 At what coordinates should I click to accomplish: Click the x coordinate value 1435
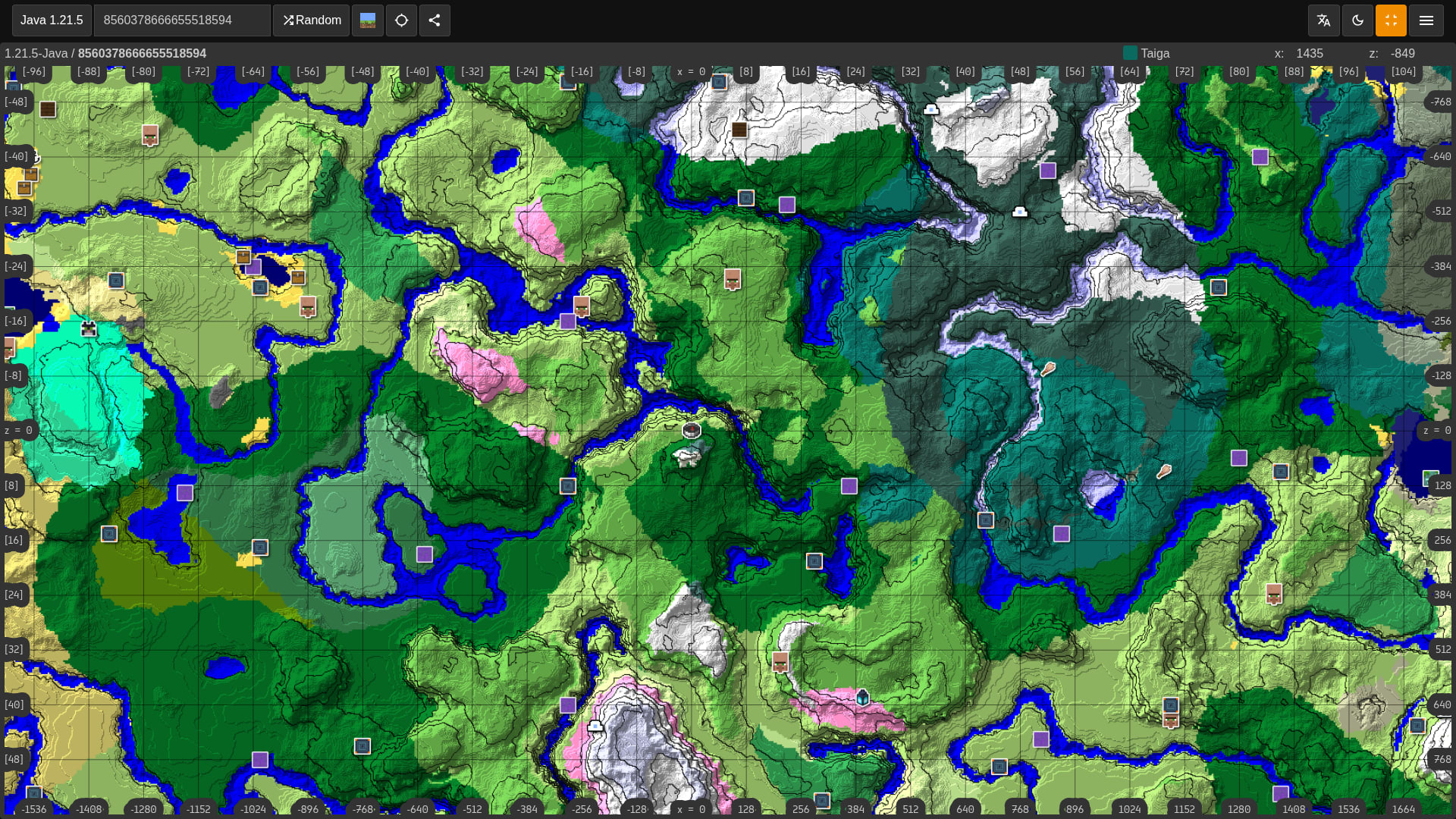pos(1310,53)
